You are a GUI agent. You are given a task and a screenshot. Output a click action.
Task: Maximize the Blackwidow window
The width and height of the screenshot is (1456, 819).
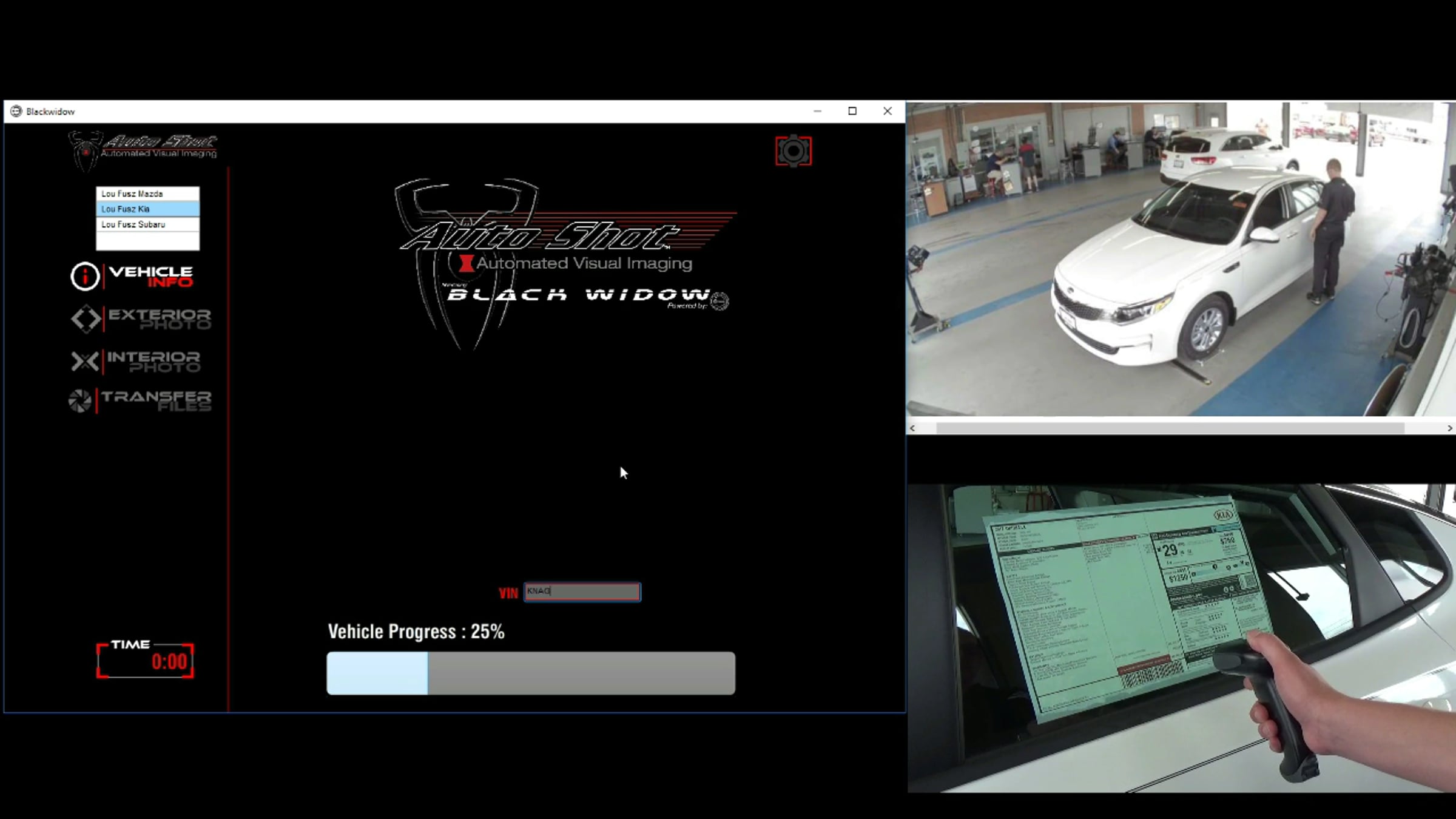852,111
